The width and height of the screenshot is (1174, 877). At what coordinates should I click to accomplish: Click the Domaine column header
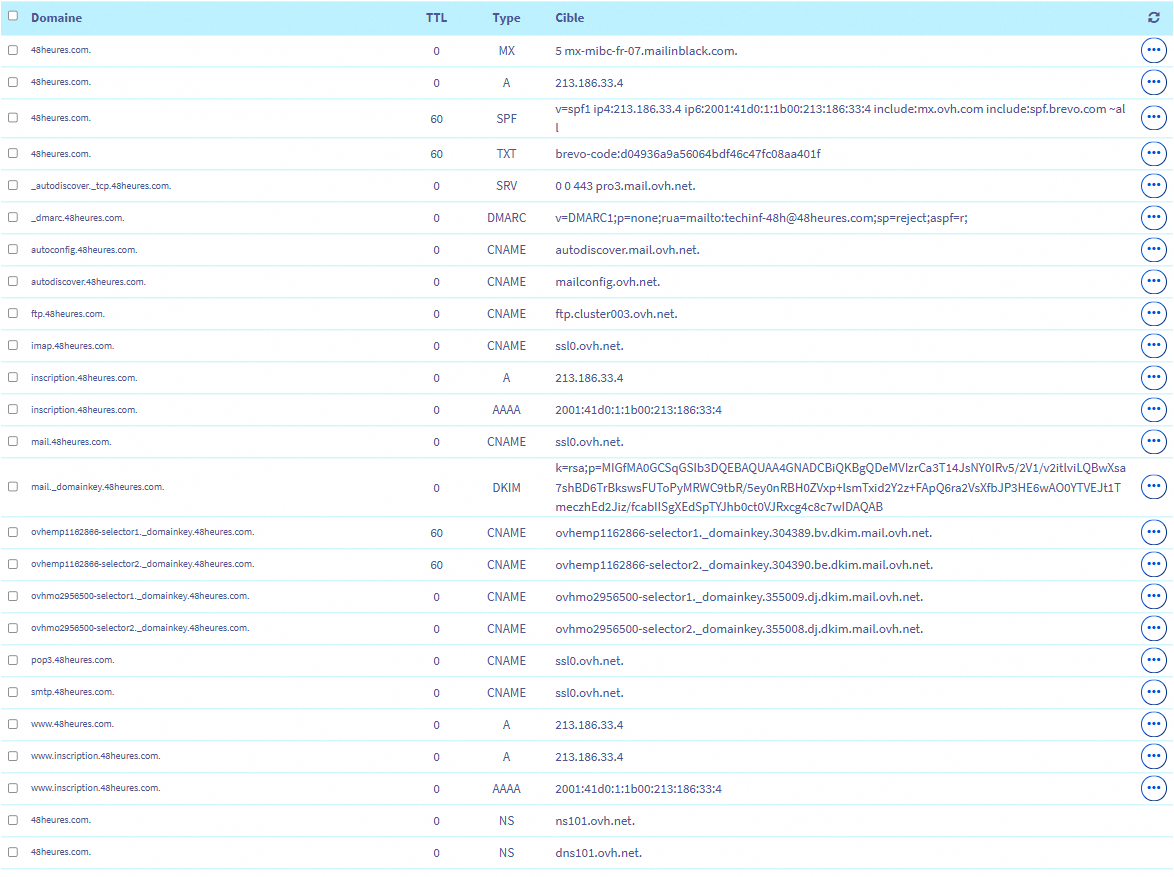(x=57, y=18)
